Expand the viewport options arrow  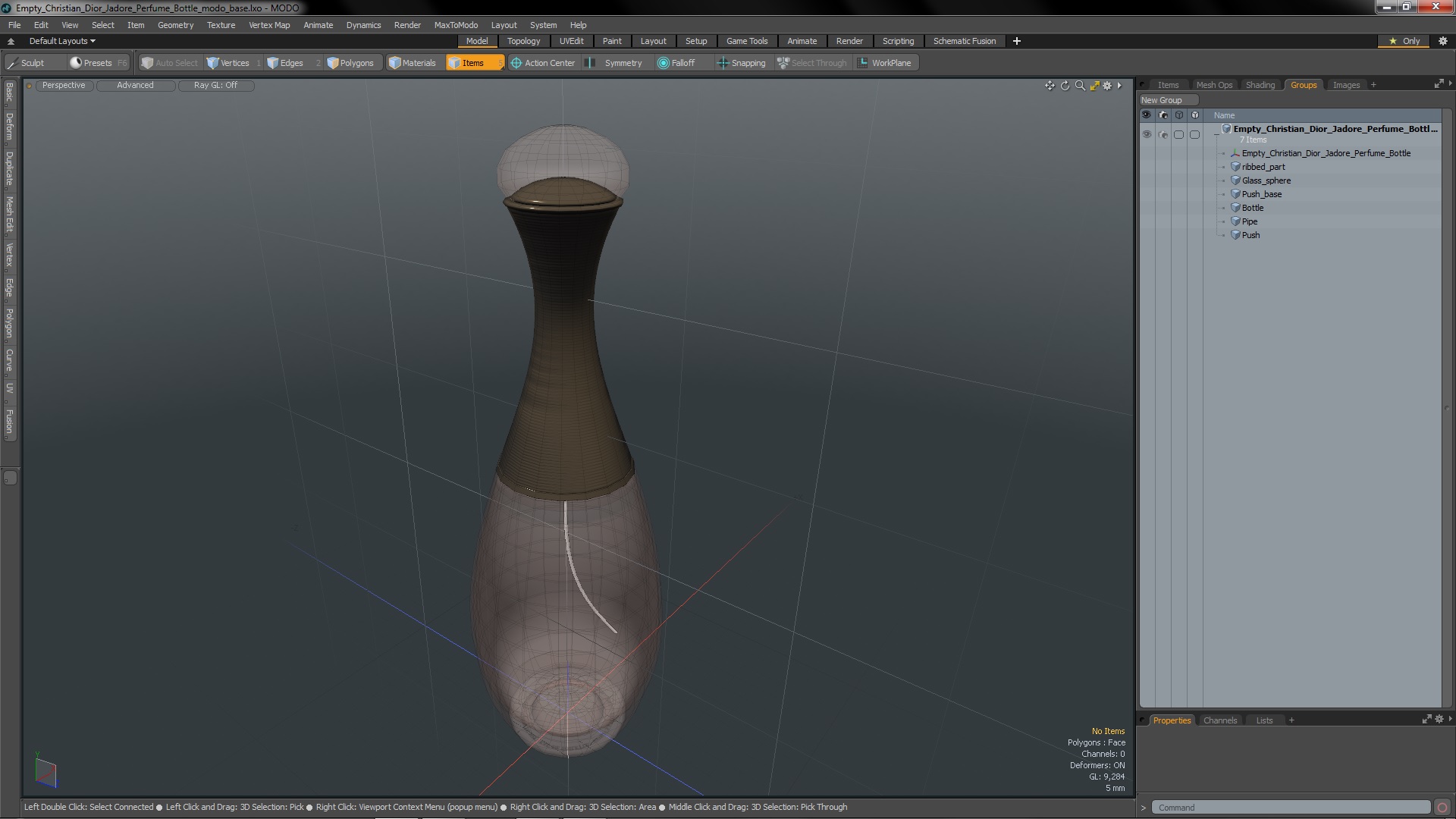click(1119, 86)
